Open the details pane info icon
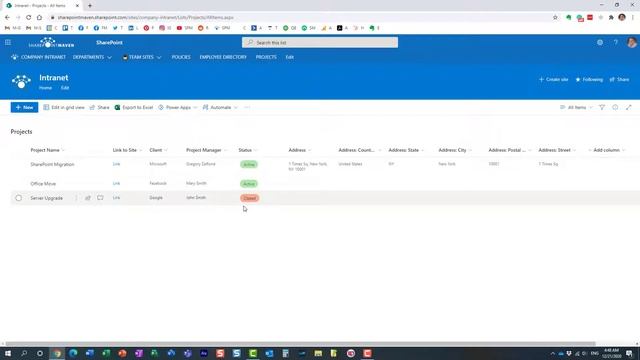 pyautogui.click(x=615, y=107)
